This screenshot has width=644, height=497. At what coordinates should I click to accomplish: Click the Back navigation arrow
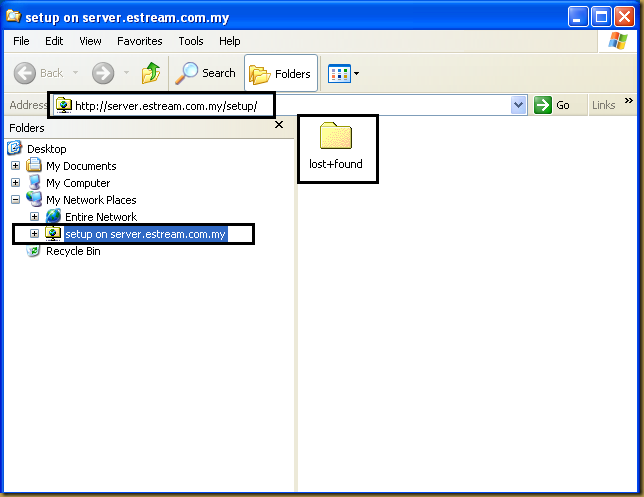point(25,73)
